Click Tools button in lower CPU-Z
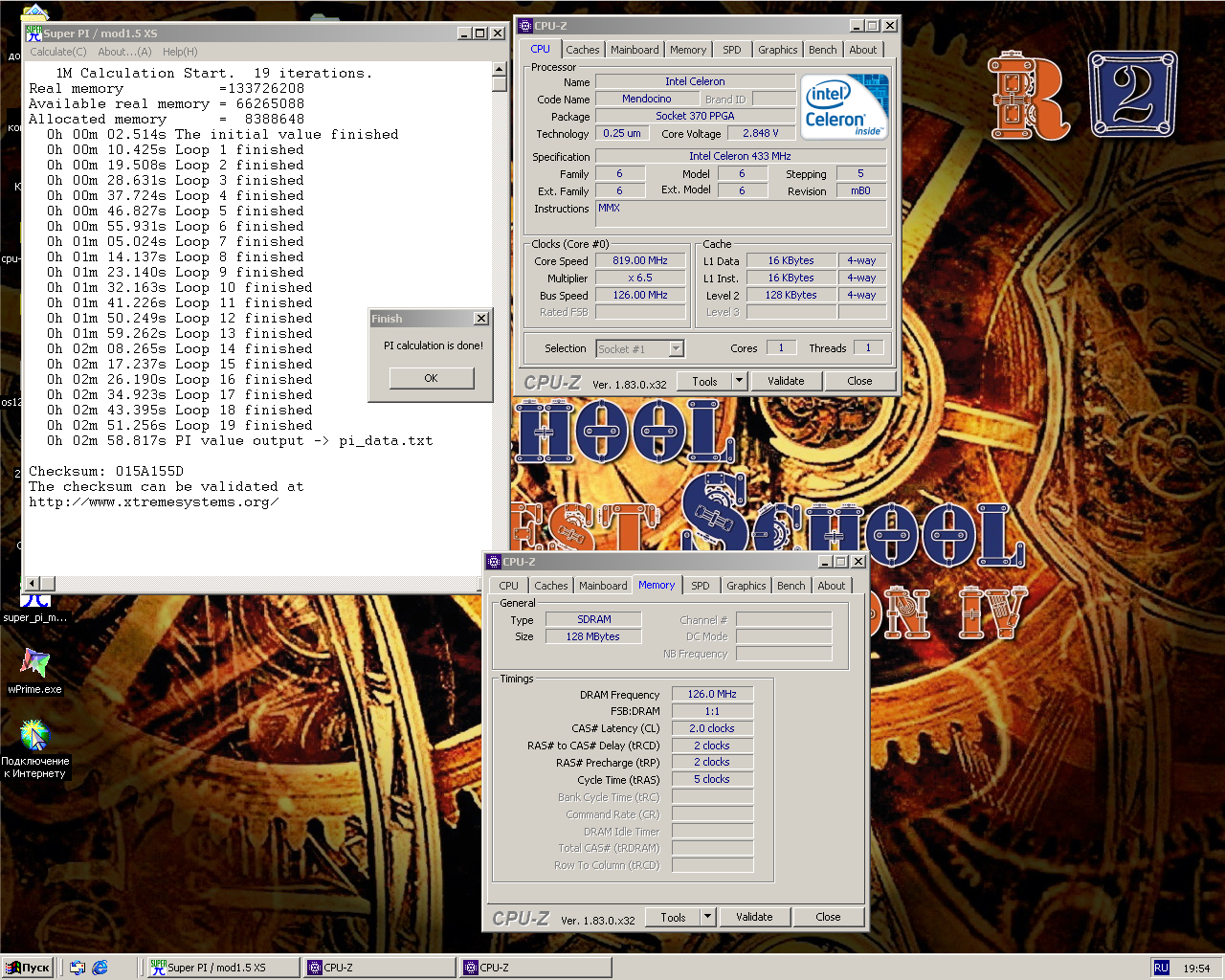Image resolution: width=1225 pixels, height=980 pixels. (x=673, y=917)
